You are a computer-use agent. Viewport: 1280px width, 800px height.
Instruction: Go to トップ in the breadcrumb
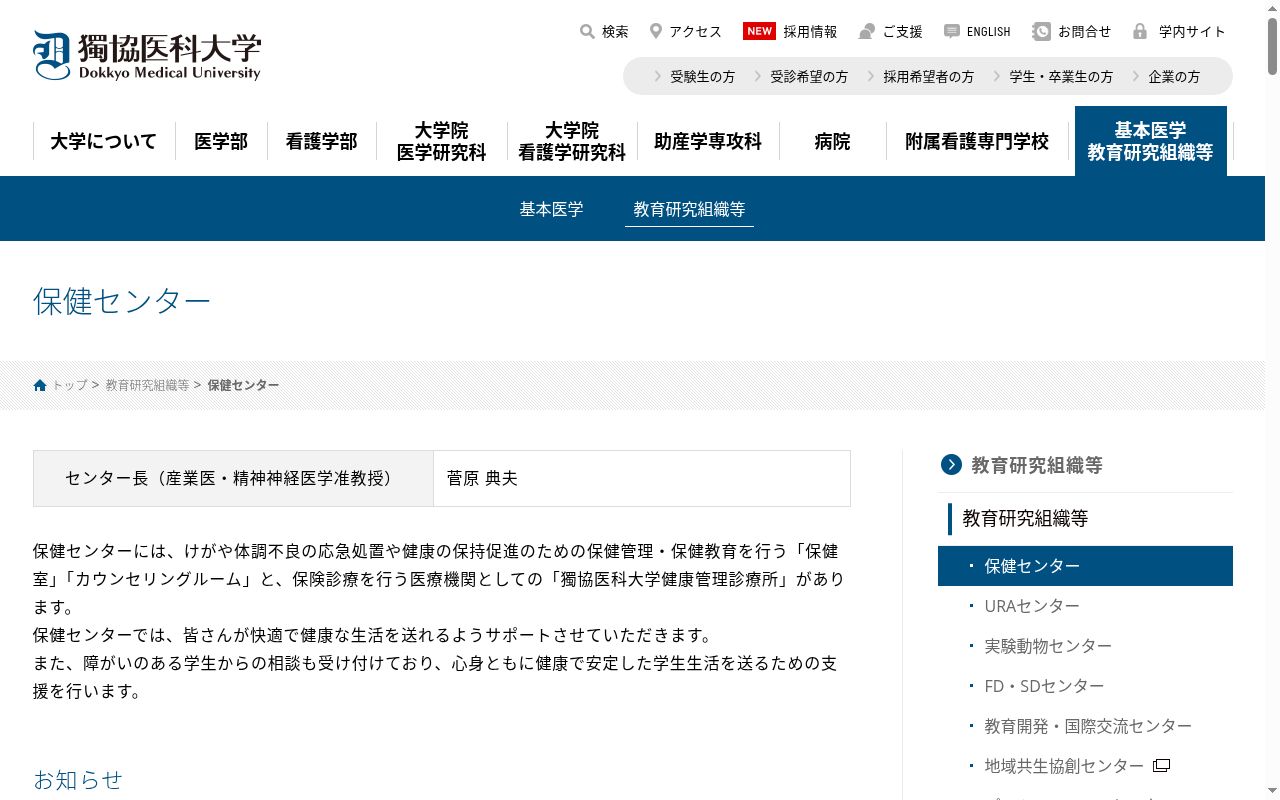70,385
